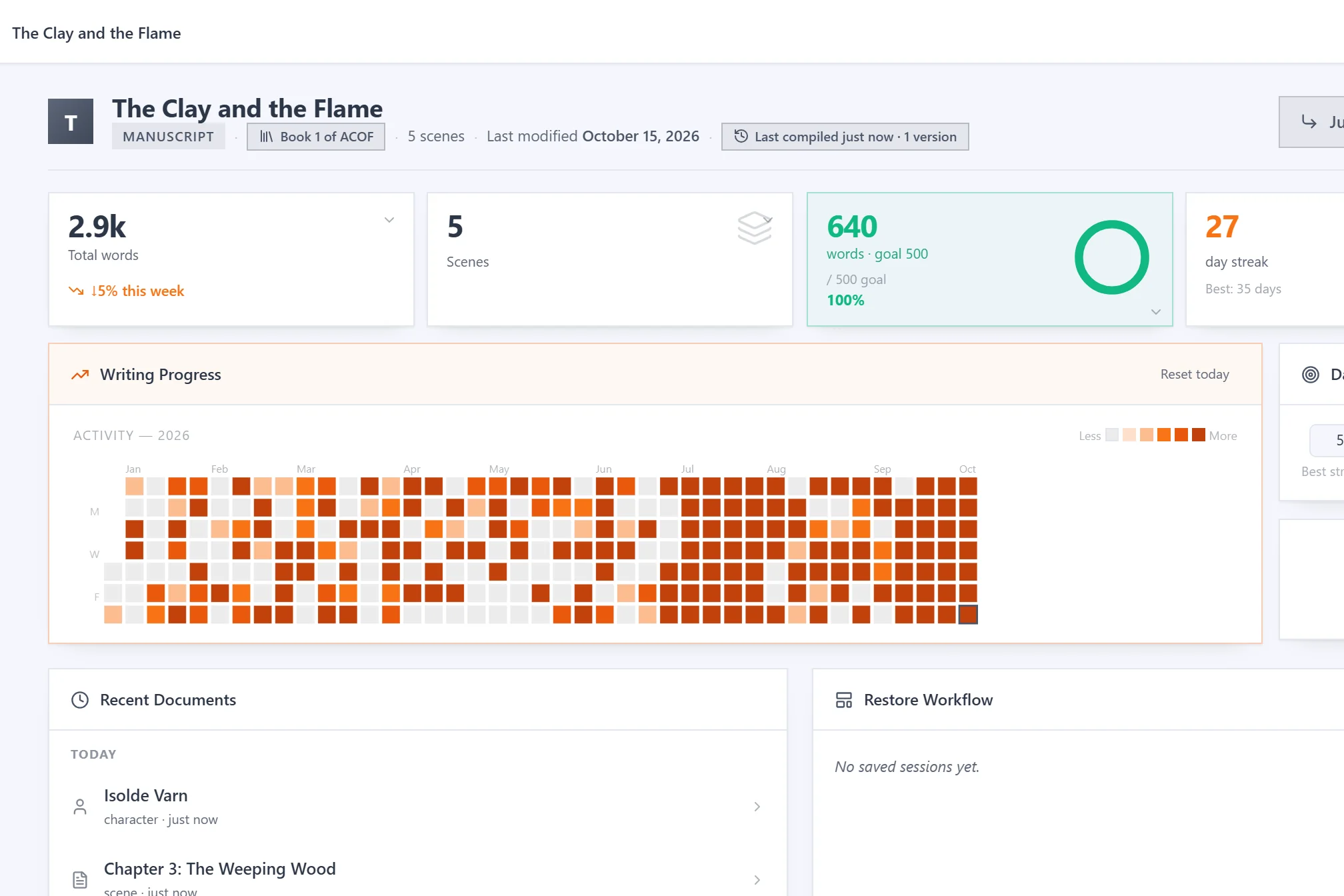Click the person icon beside Isolde Varn

[x=80, y=807]
